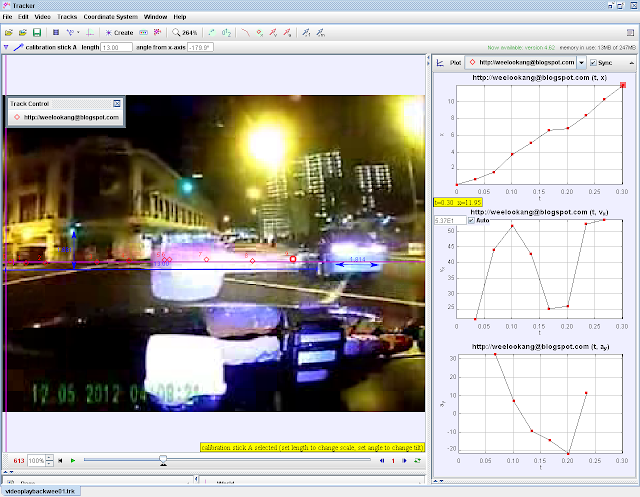The width and height of the screenshot is (640, 497).
Task: Expand the track selection dropdown in plot
Action: (x=581, y=62)
